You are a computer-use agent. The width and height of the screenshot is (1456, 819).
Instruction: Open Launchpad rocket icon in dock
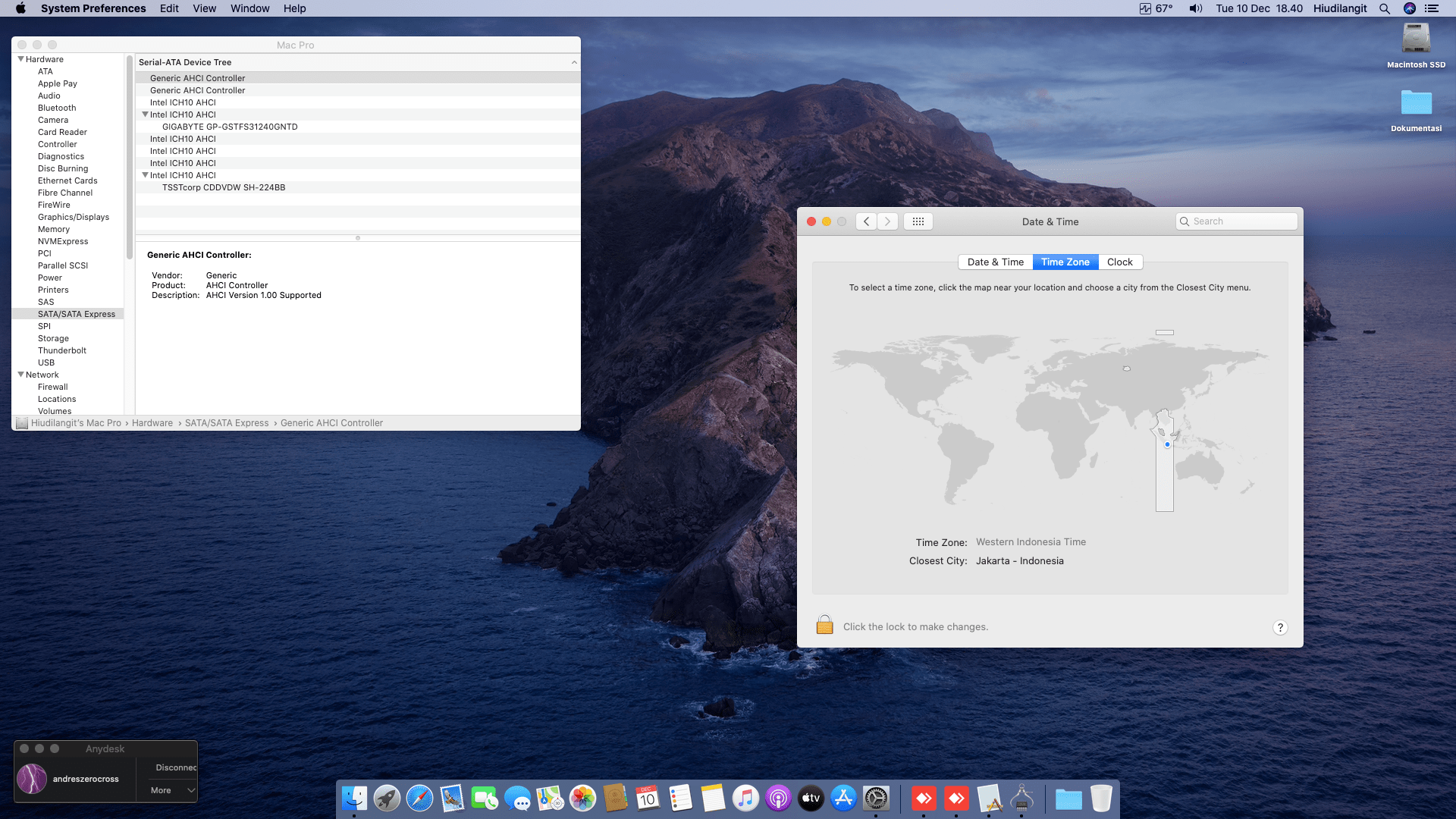coord(387,798)
